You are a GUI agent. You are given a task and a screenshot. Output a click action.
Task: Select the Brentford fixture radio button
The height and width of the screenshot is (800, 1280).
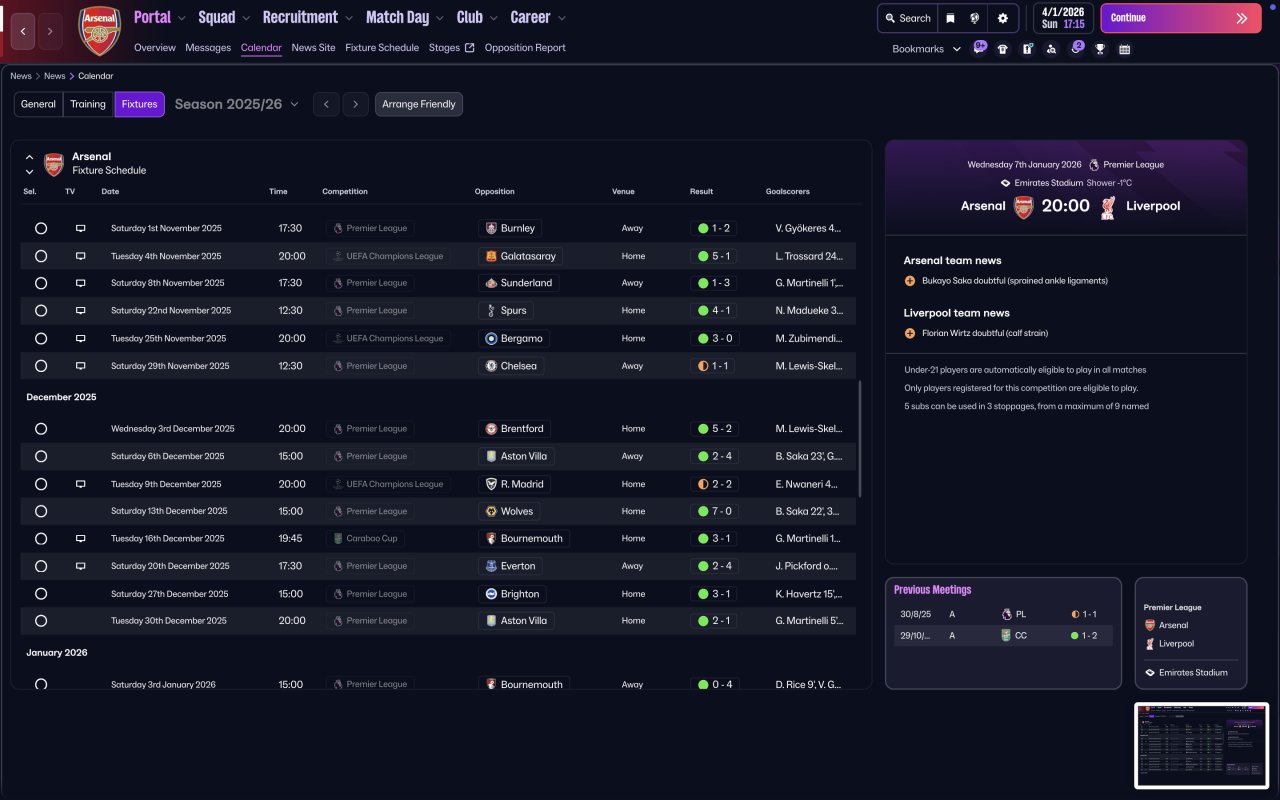41,429
